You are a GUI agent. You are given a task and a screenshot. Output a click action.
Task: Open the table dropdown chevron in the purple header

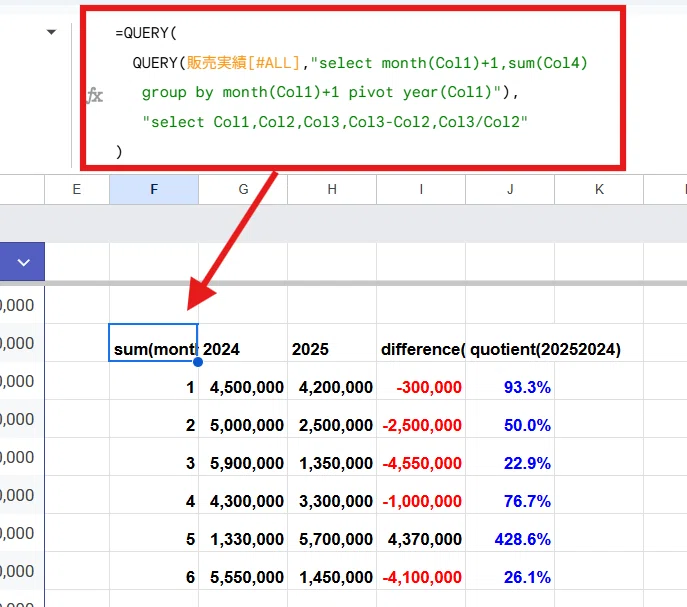coord(23,262)
